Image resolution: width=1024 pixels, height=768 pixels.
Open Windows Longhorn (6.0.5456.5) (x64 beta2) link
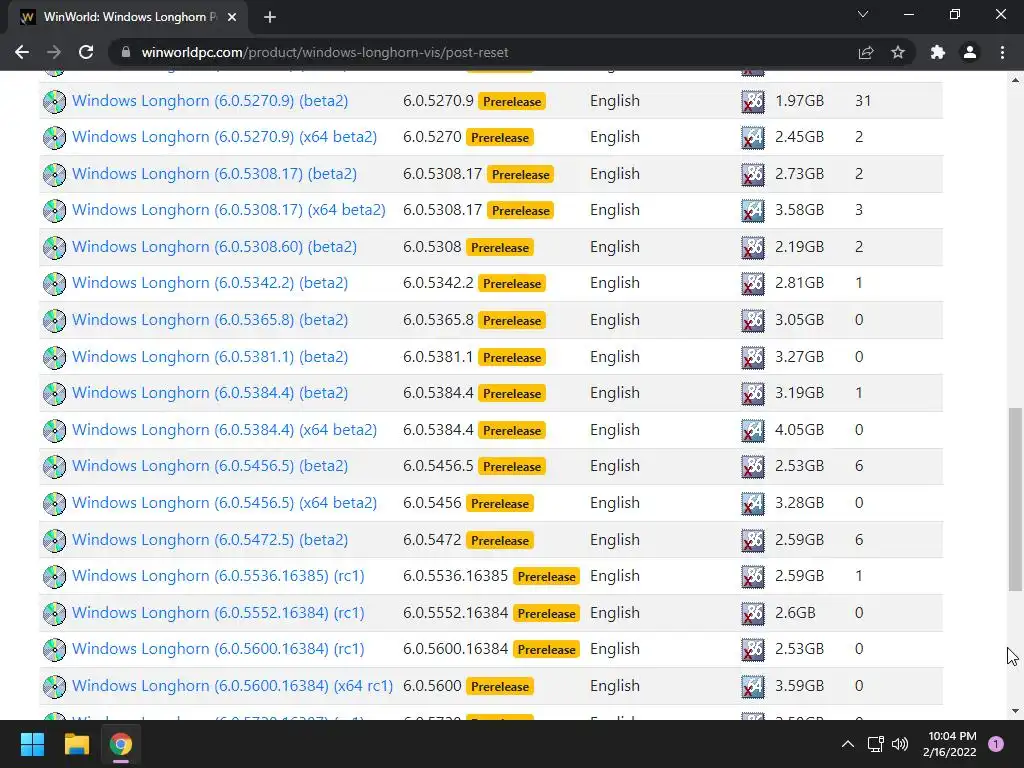[224, 503]
